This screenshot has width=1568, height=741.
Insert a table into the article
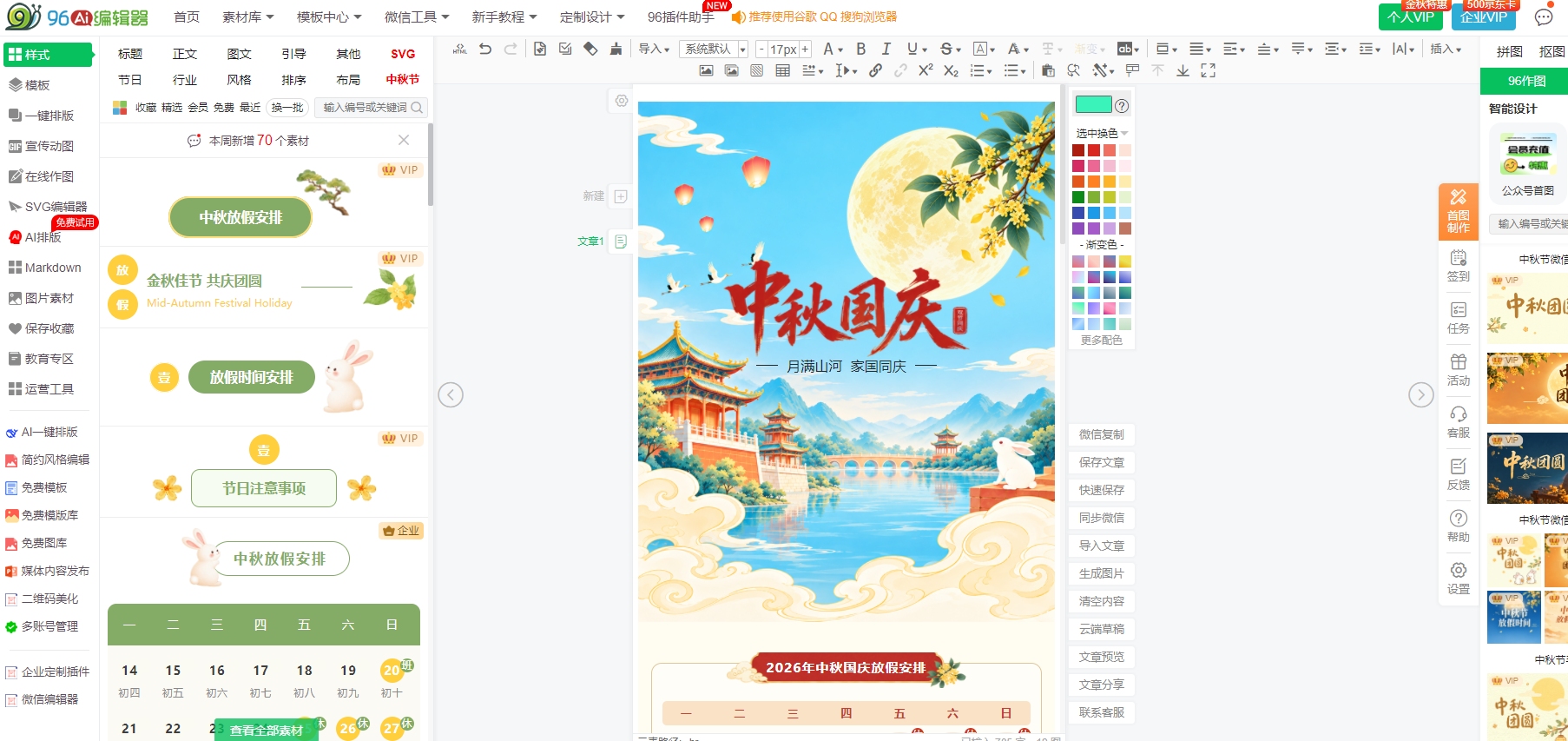(782, 70)
